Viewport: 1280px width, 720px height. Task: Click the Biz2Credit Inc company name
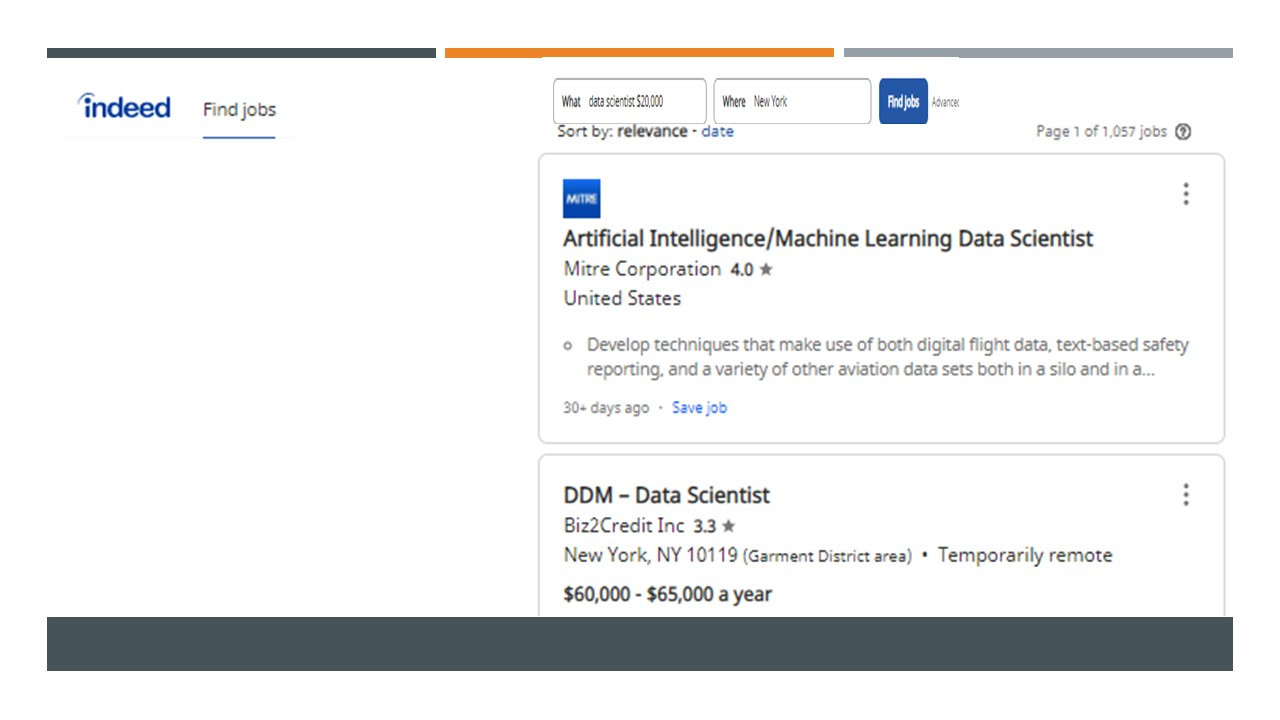(624, 526)
